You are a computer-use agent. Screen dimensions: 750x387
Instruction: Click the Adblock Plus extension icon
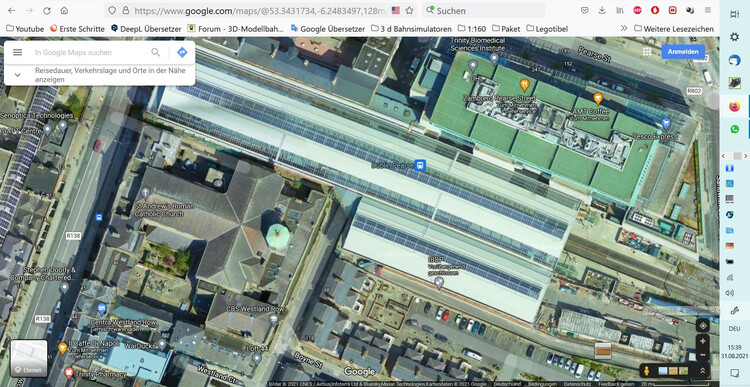(x=637, y=10)
